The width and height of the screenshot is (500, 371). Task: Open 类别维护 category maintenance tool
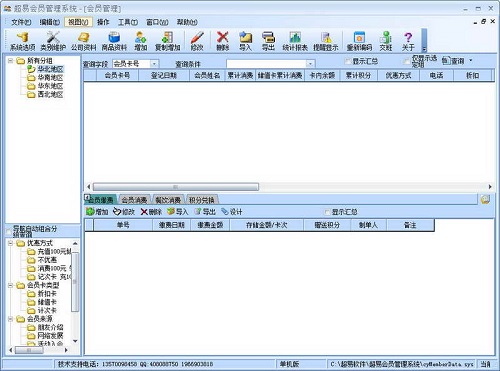coord(53,41)
